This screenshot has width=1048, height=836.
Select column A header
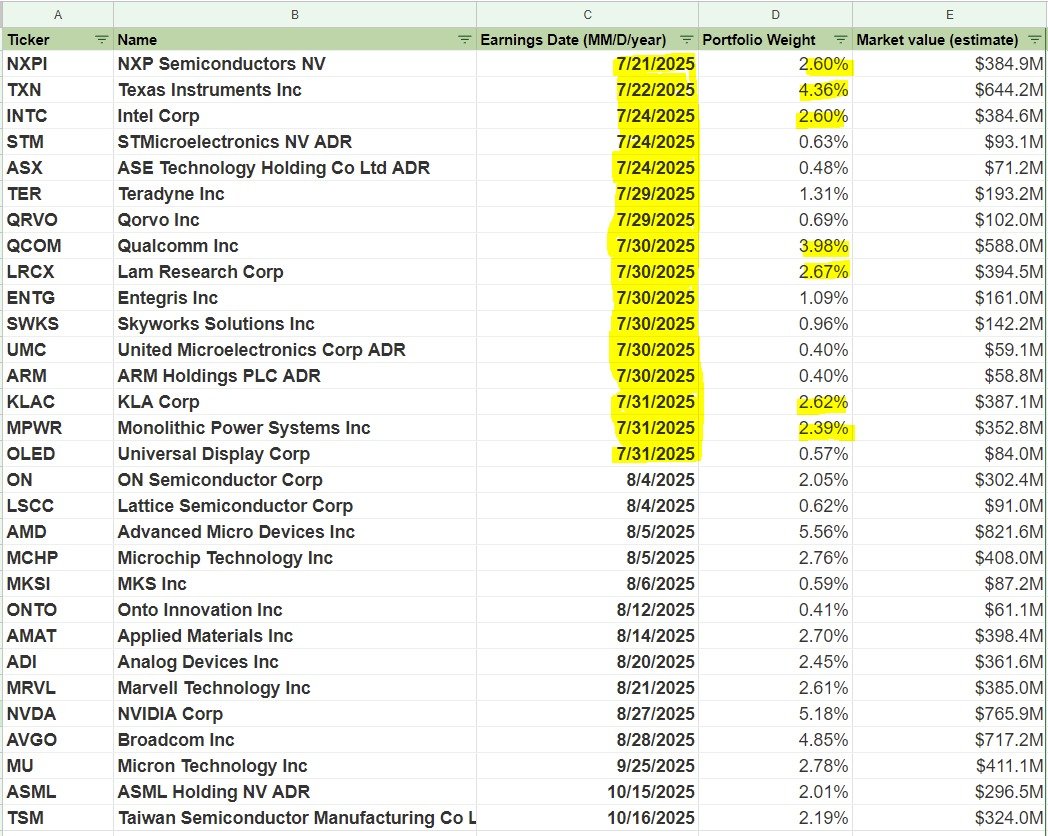click(58, 14)
